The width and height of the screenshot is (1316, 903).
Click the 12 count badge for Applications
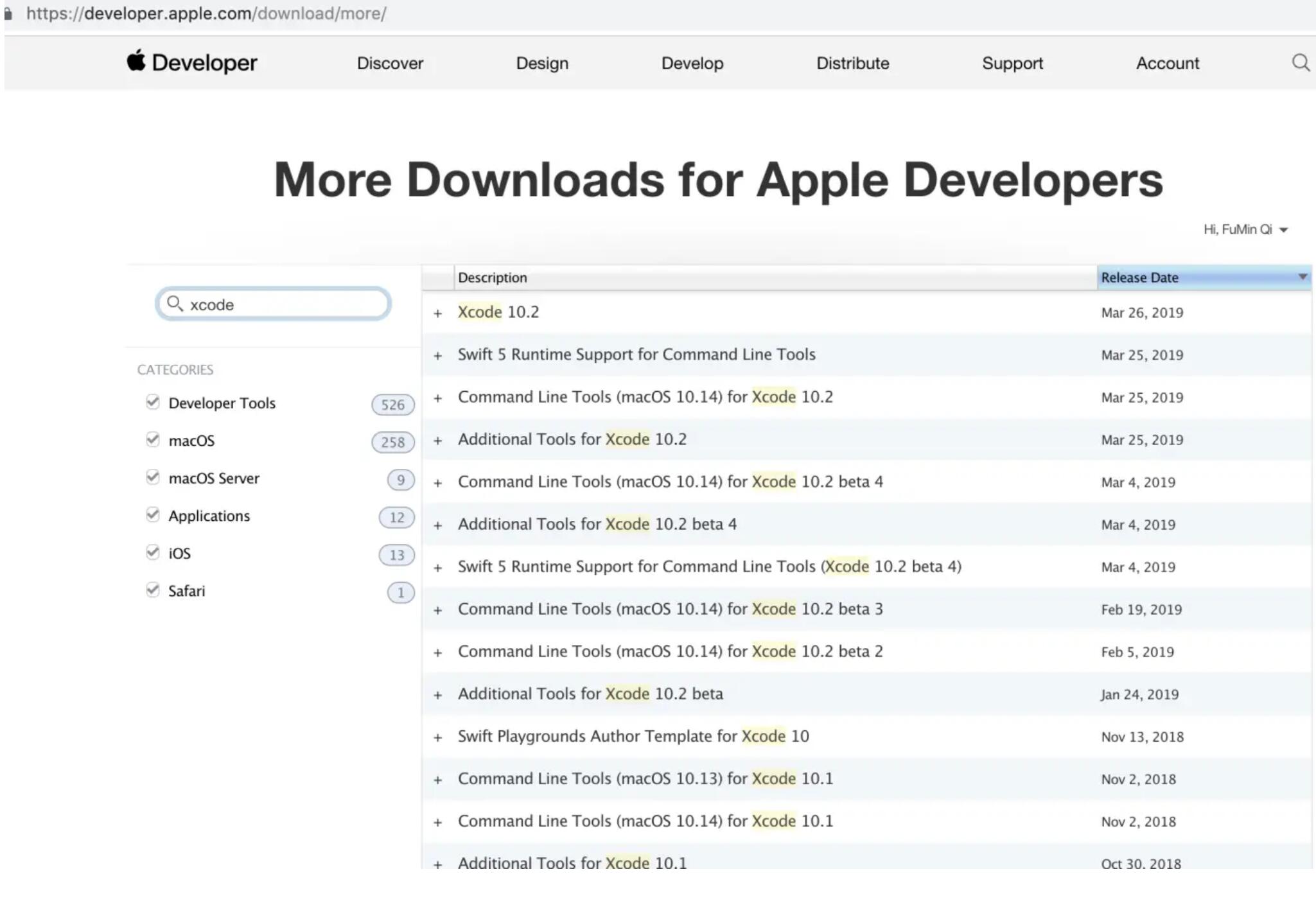(396, 517)
